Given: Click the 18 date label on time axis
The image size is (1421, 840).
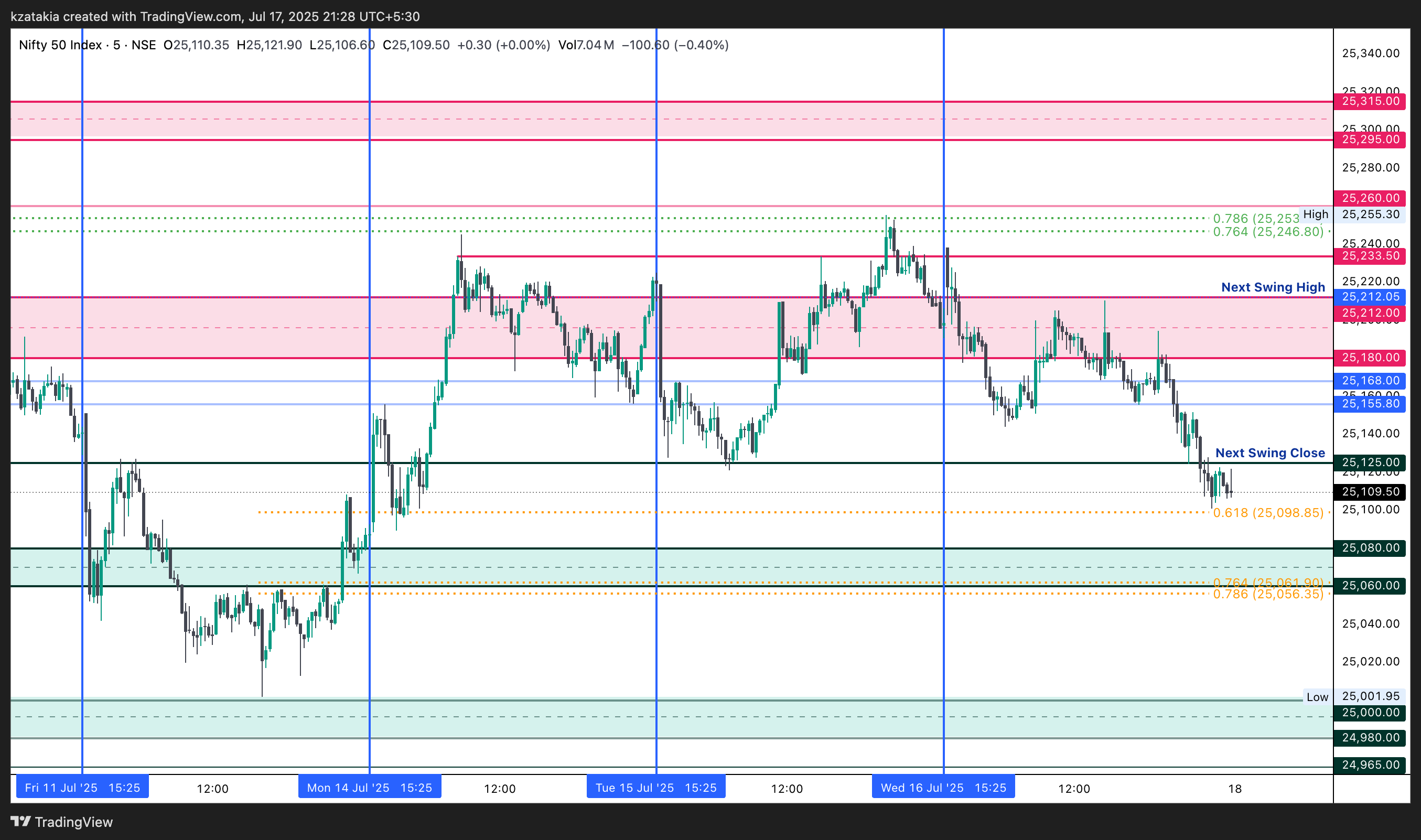Looking at the screenshot, I should coord(1235,789).
